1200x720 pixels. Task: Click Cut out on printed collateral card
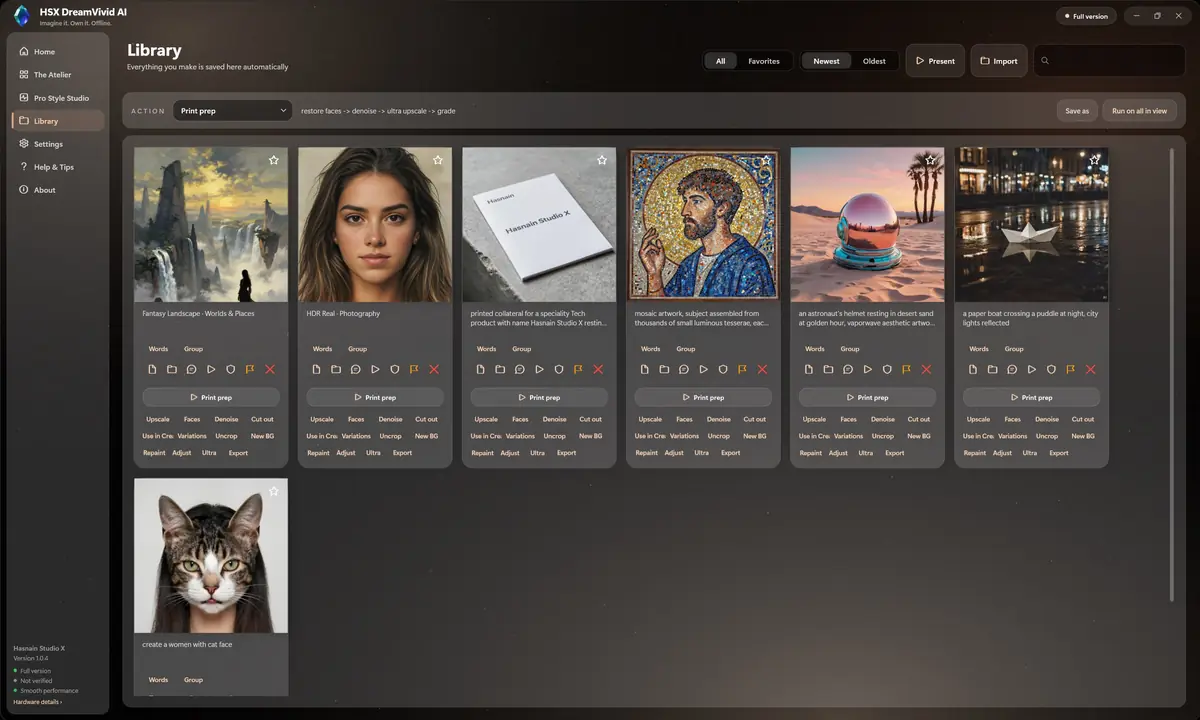[590, 419]
